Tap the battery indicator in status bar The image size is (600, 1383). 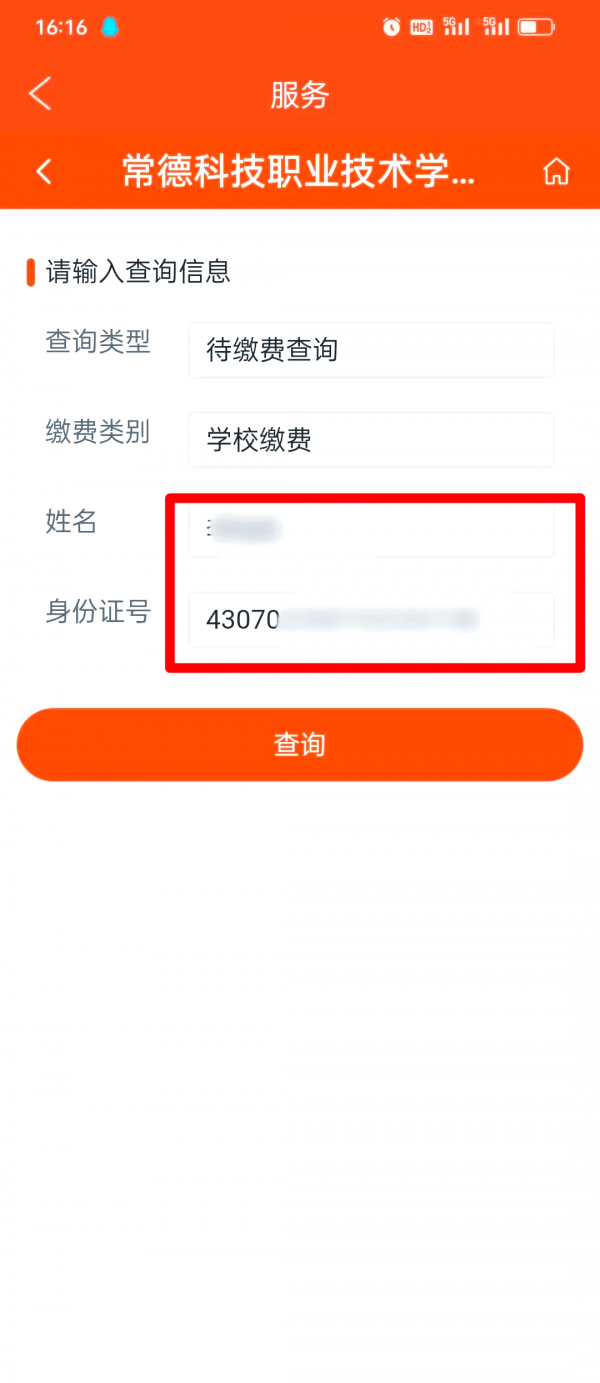point(537,28)
